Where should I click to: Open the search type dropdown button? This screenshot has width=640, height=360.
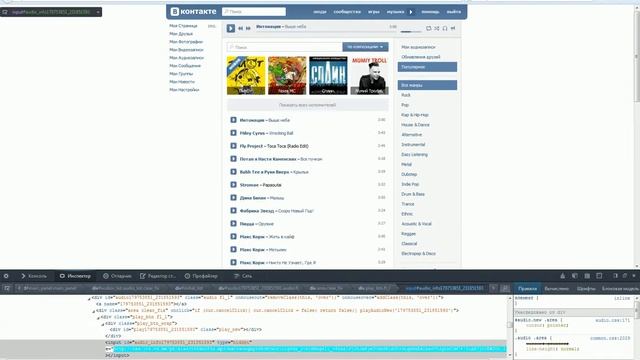[365, 47]
